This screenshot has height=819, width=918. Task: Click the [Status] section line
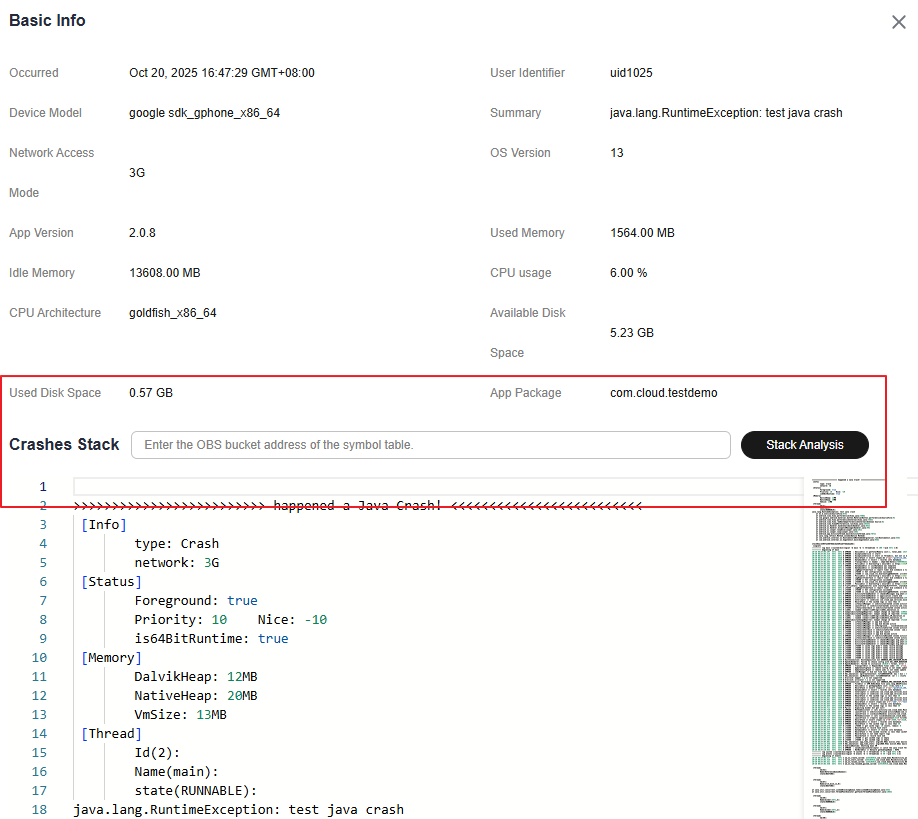click(111, 582)
